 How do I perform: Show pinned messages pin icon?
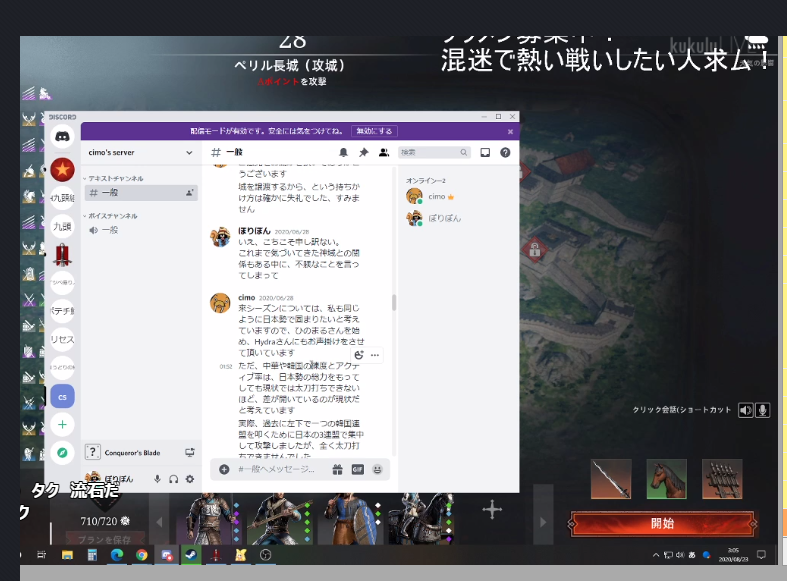pos(363,153)
